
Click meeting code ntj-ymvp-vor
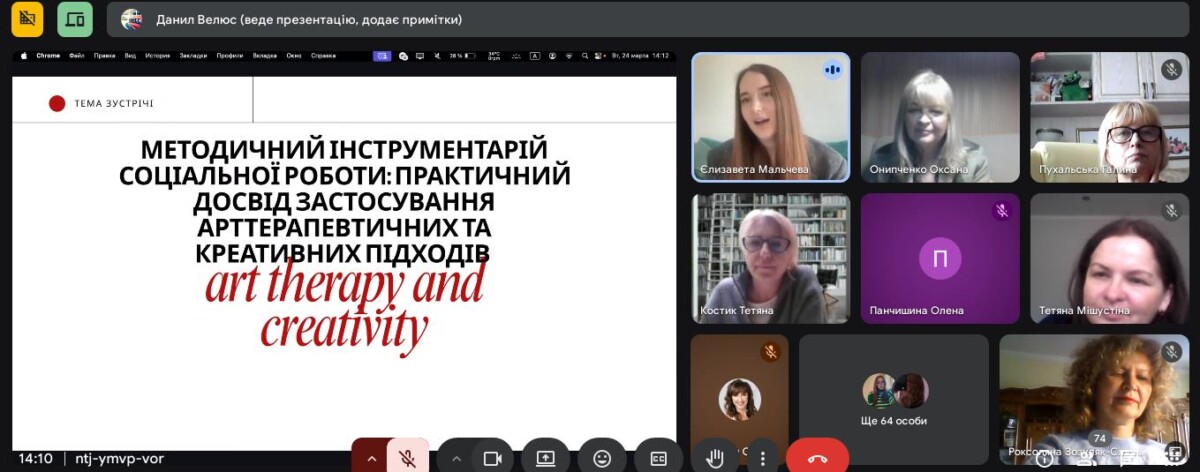119,458
